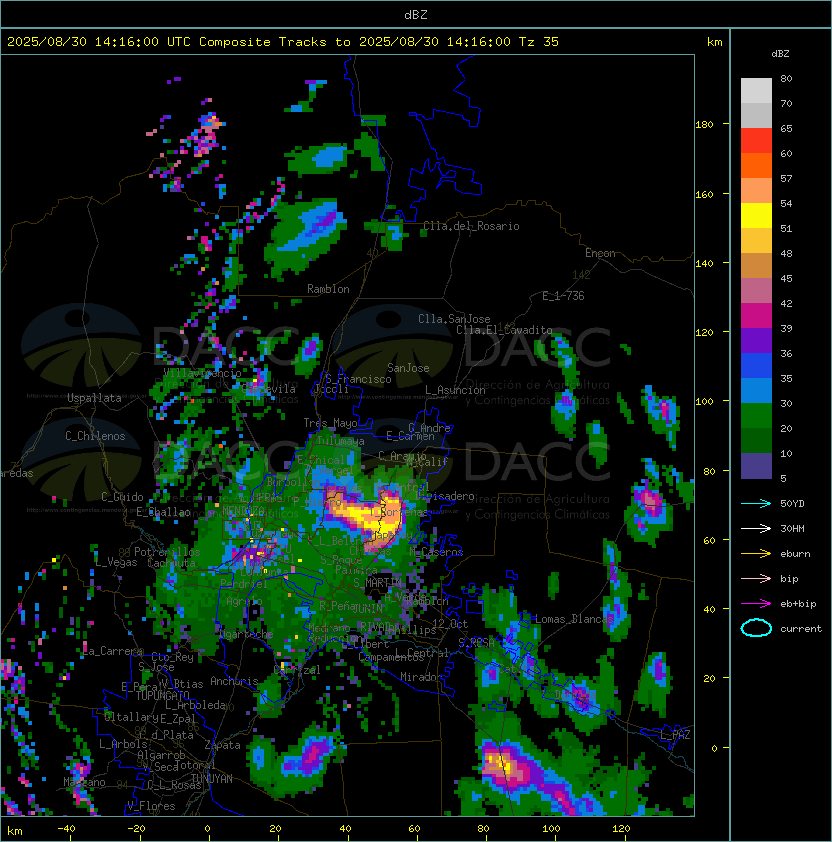Click the pink bip arrow in legend
This screenshot has height=842, width=832.
[x=756, y=579]
